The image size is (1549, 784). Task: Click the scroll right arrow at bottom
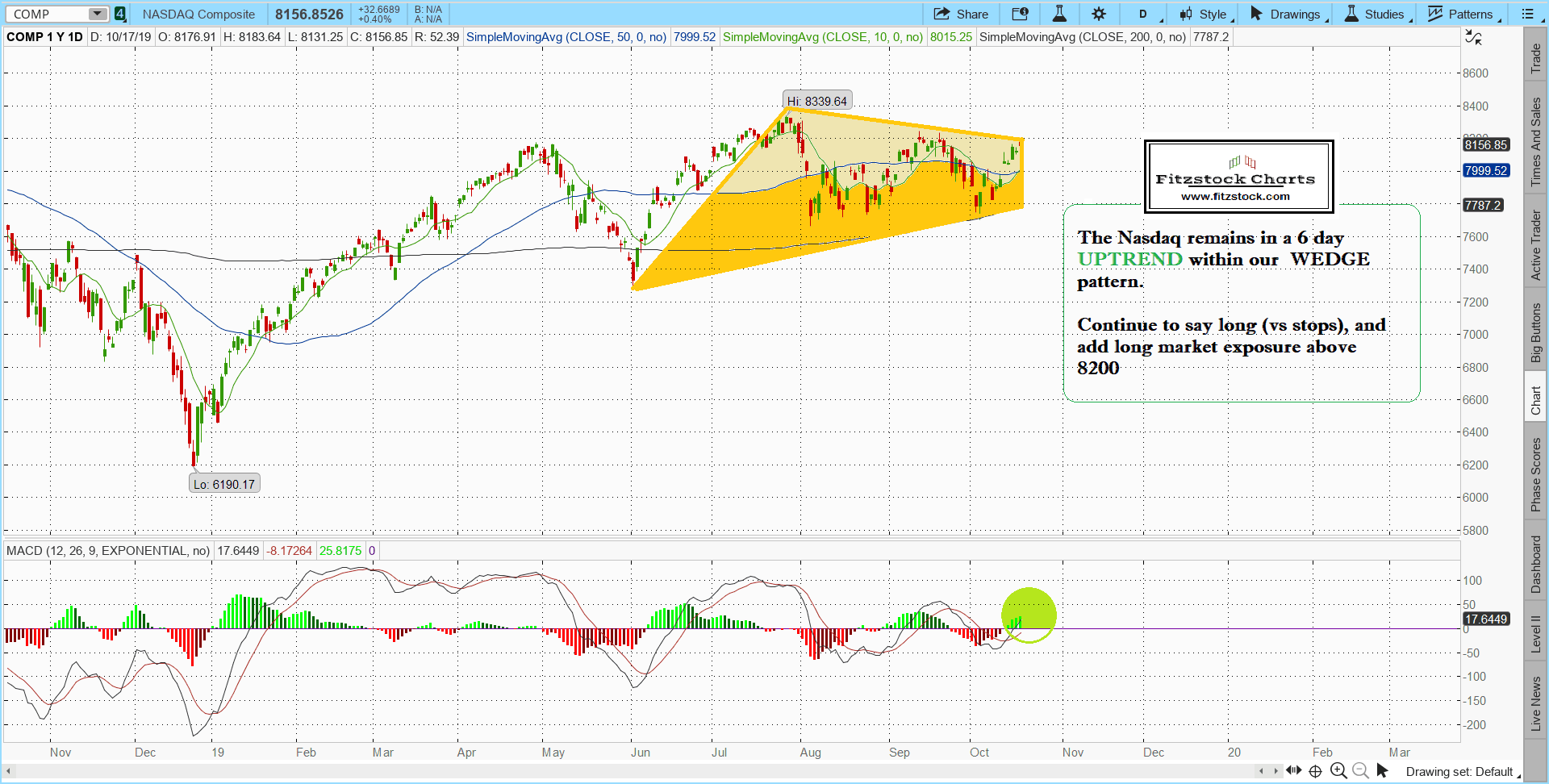[x=1276, y=771]
